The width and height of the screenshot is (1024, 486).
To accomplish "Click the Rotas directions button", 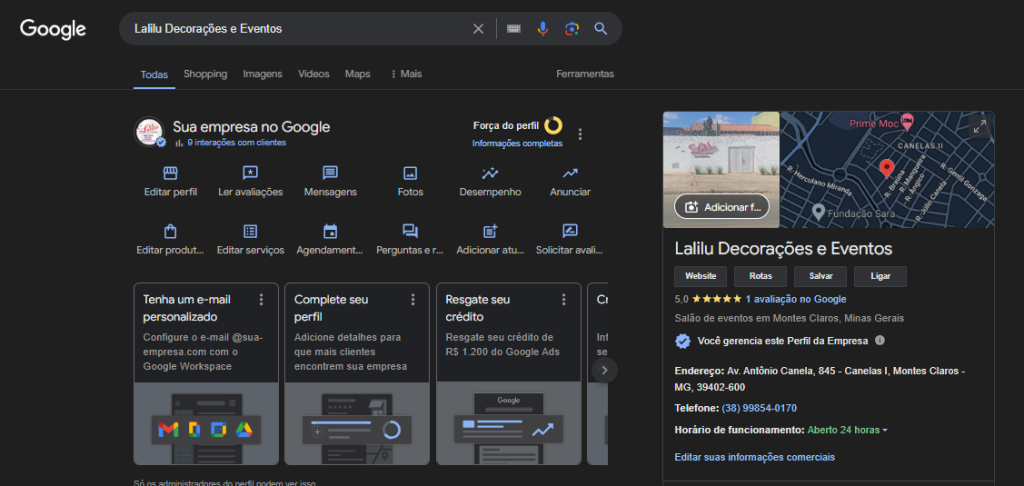I will coord(760,276).
